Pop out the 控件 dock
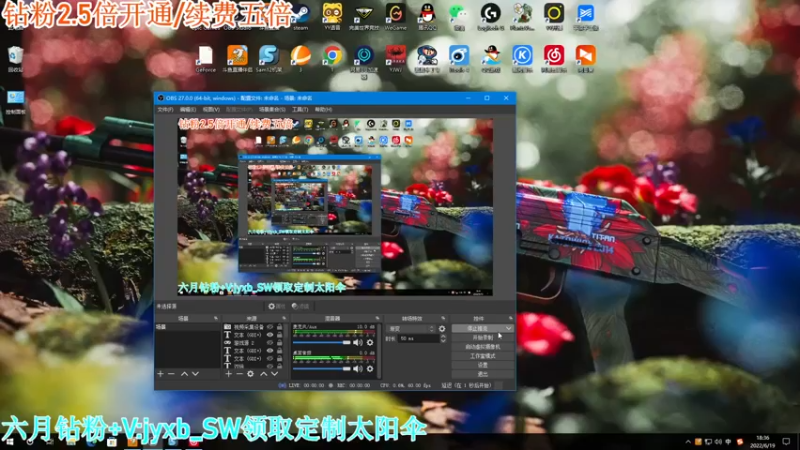 pyautogui.click(x=510, y=318)
